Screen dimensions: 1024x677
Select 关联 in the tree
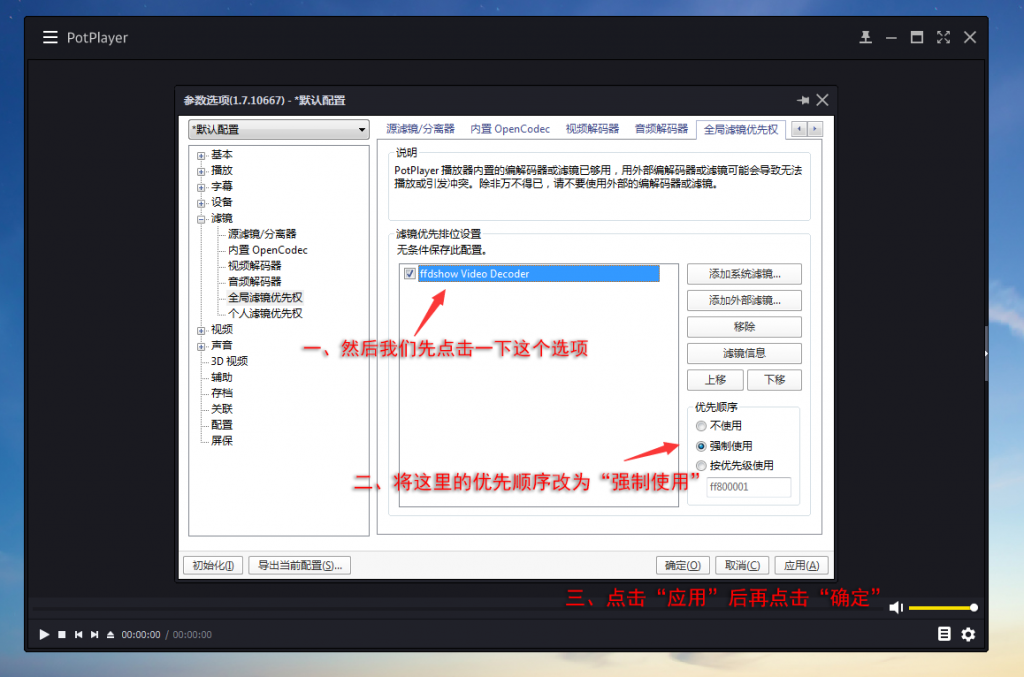click(x=221, y=409)
